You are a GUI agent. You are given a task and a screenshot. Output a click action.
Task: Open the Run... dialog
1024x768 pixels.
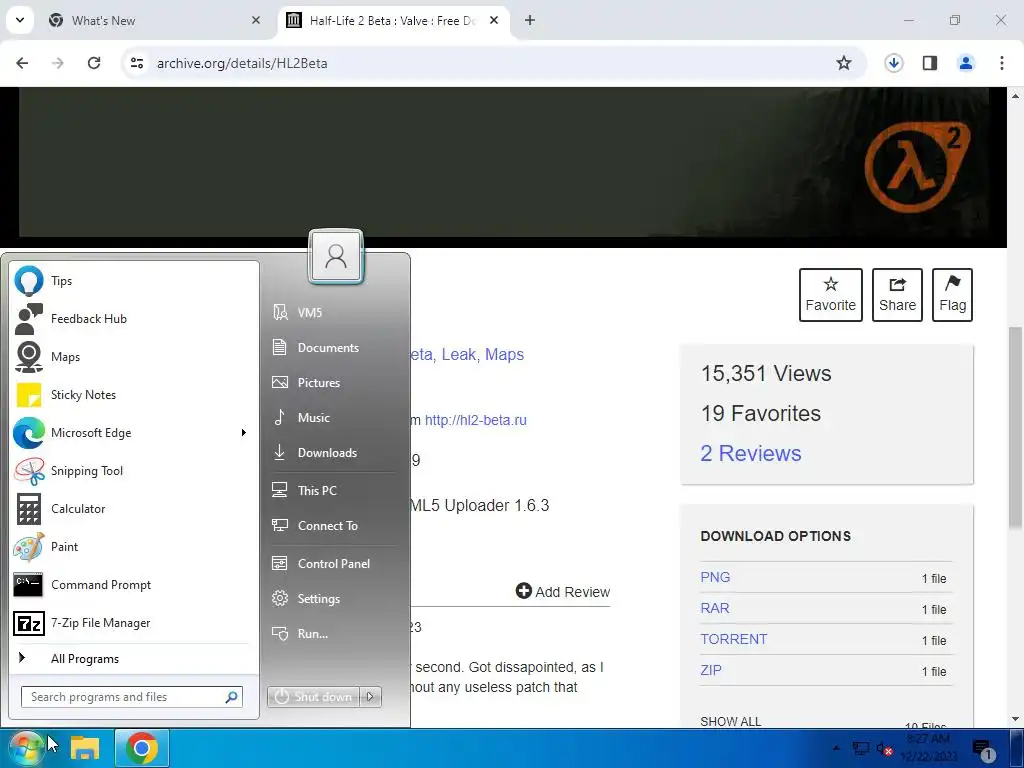[x=333, y=633]
